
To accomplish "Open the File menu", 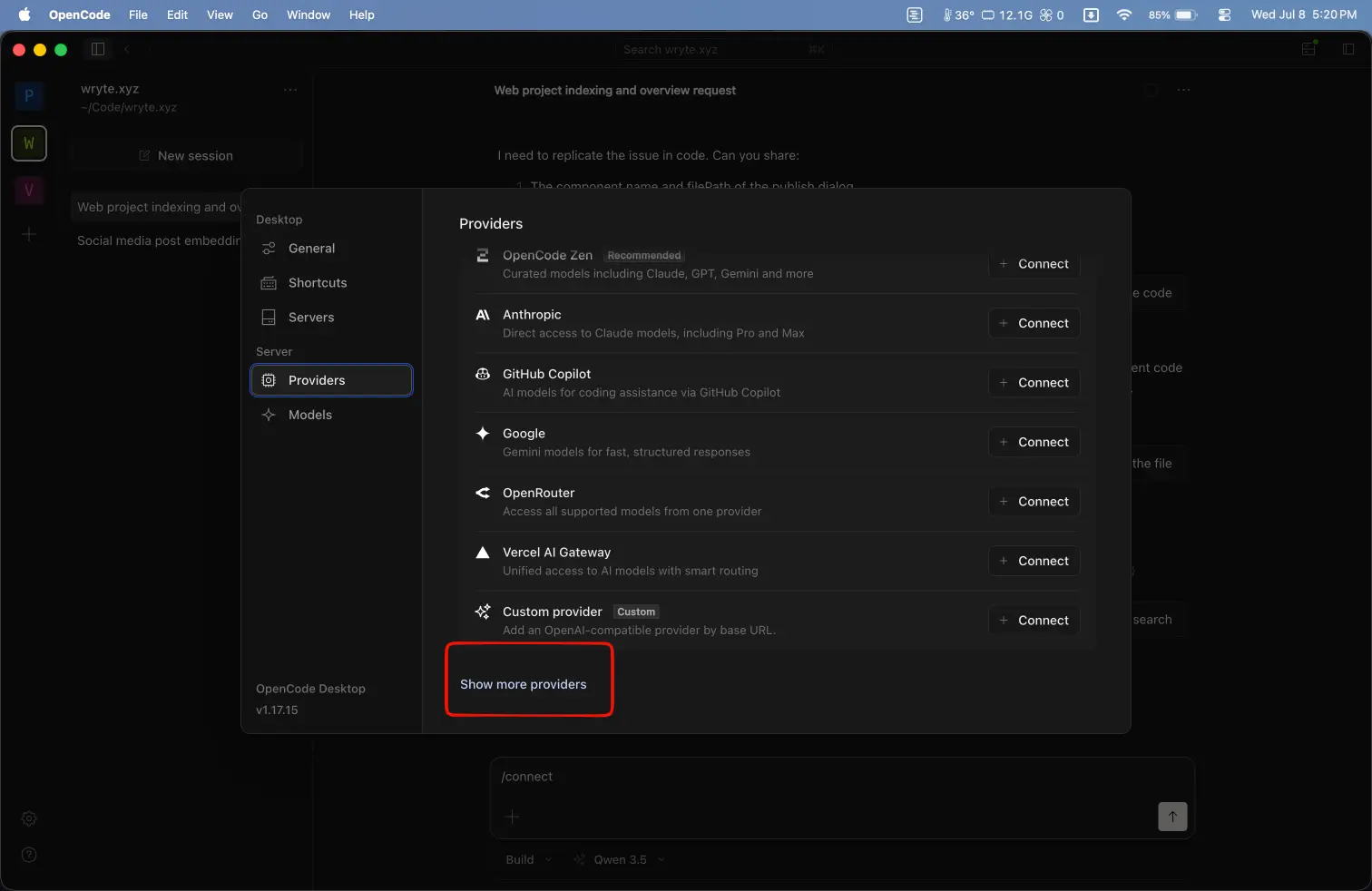I will pos(138,15).
